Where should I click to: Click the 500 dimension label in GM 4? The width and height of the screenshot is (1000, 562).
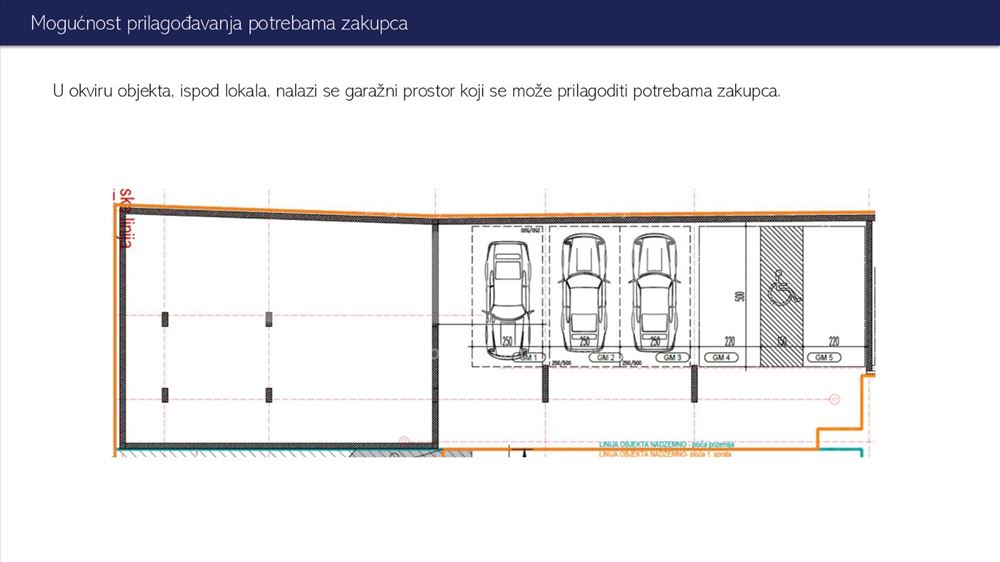[x=740, y=297]
